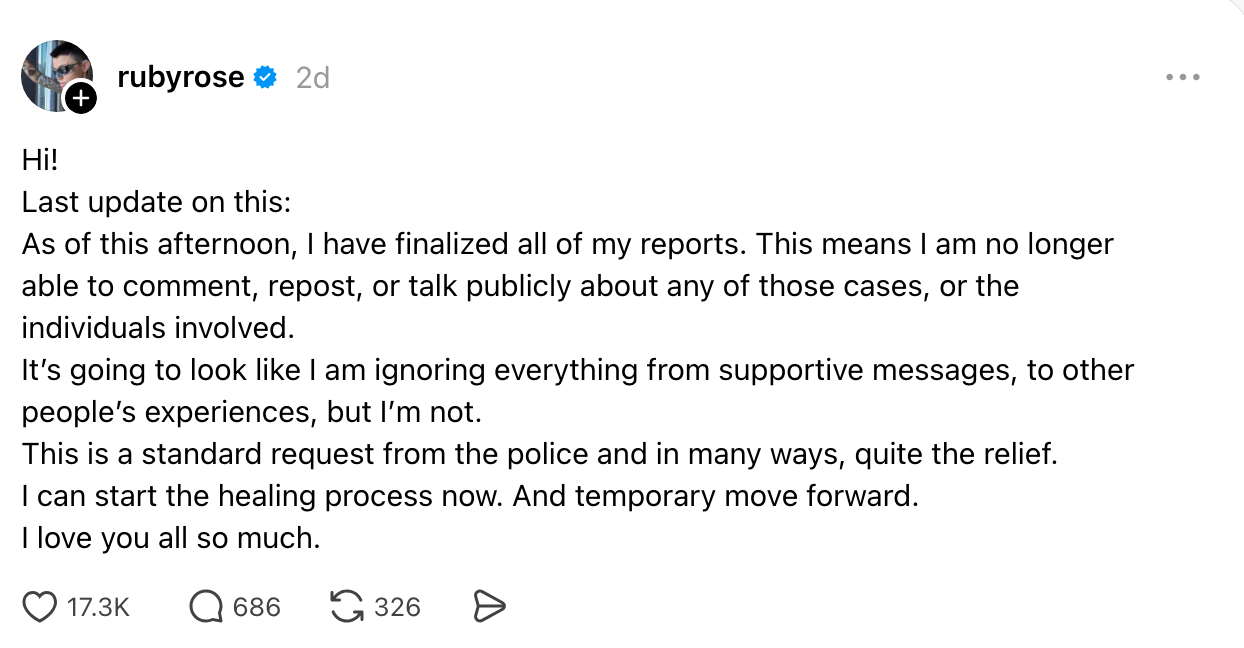Open the post permalink via 2d timestamp
The image size is (1244, 648).
tap(312, 77)
